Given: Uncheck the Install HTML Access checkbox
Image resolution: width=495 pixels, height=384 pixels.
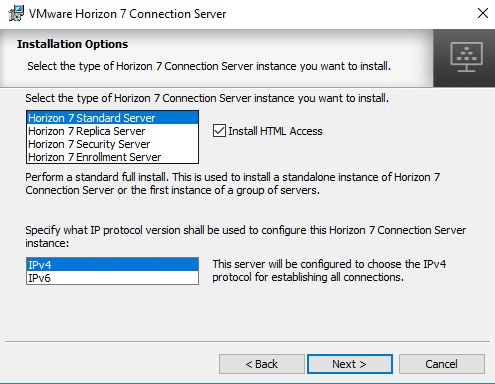Looking at the screenshot, I should pos(219,131).
